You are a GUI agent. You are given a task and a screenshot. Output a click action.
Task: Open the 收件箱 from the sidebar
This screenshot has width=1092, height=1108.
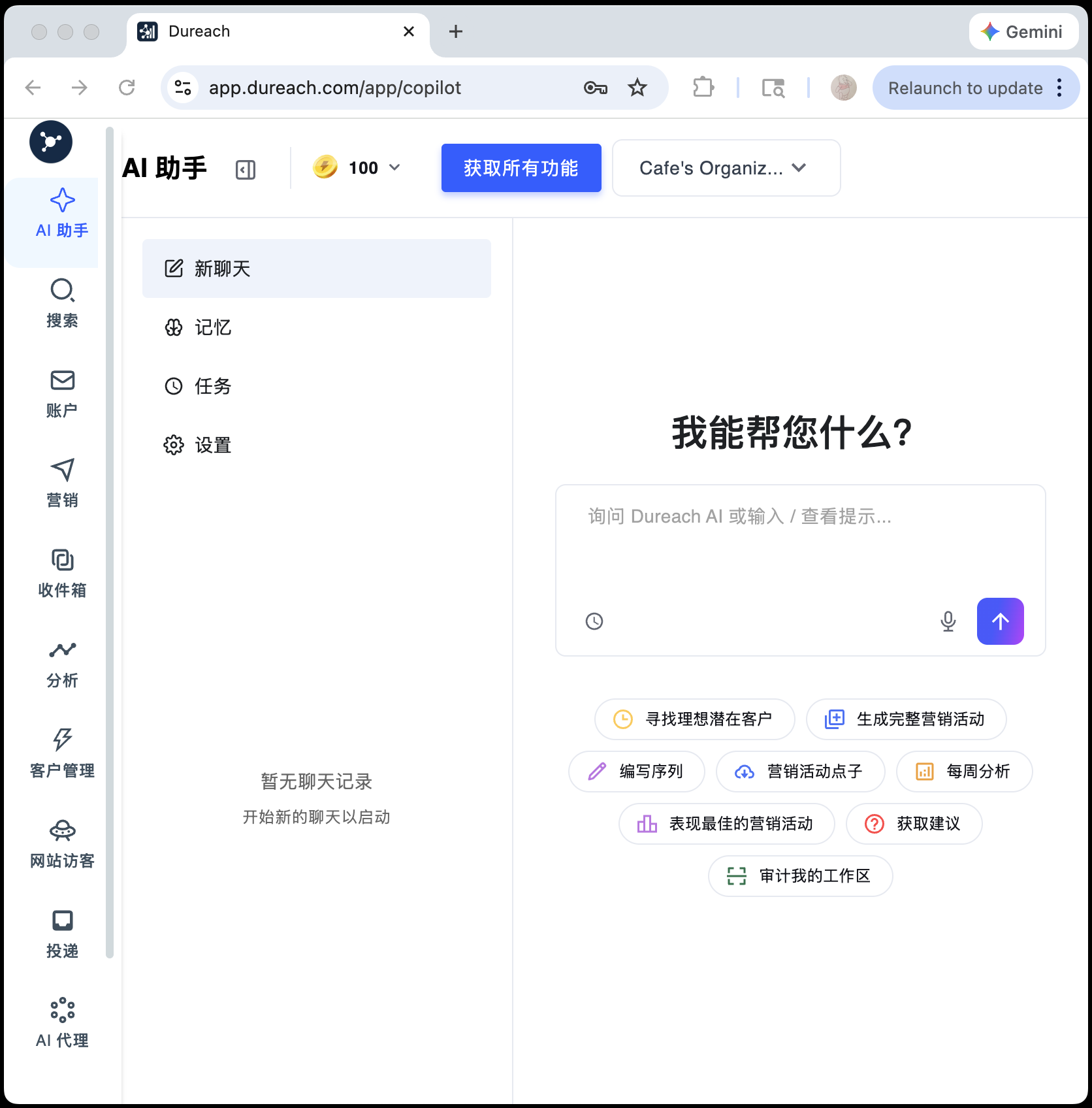pyautogui.click(x=62, y=573)
